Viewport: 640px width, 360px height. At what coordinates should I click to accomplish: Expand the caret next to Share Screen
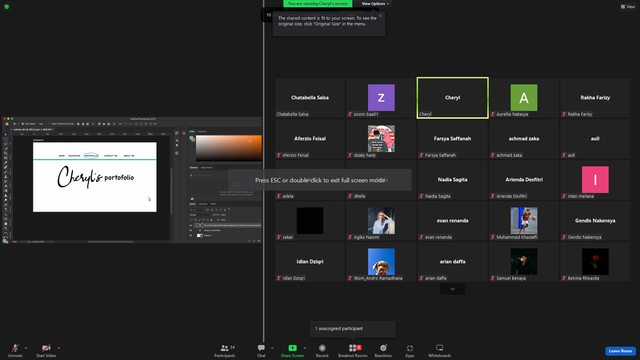[305, 348]
